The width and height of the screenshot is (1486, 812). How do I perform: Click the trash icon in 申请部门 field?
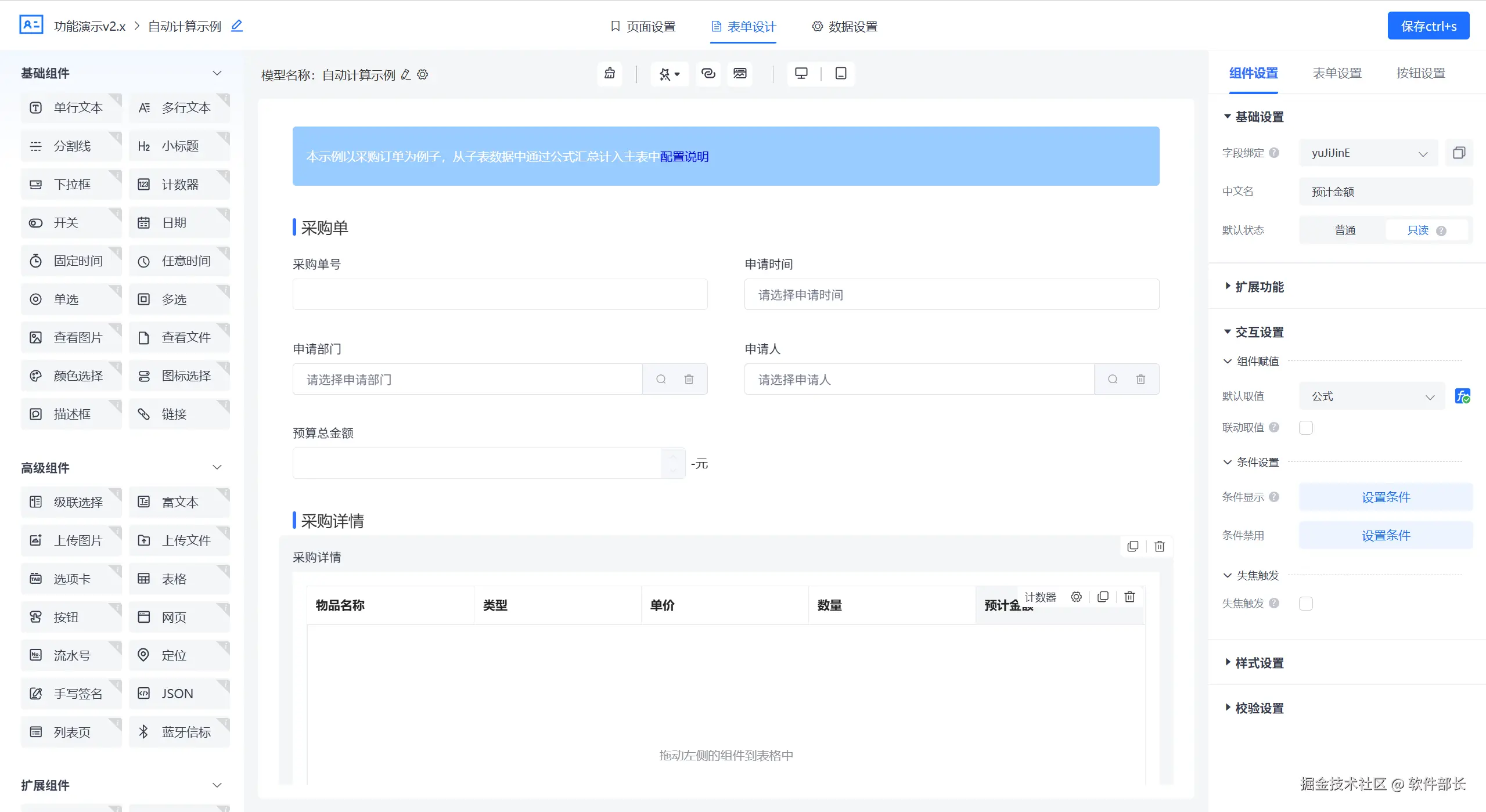point(689,380)
